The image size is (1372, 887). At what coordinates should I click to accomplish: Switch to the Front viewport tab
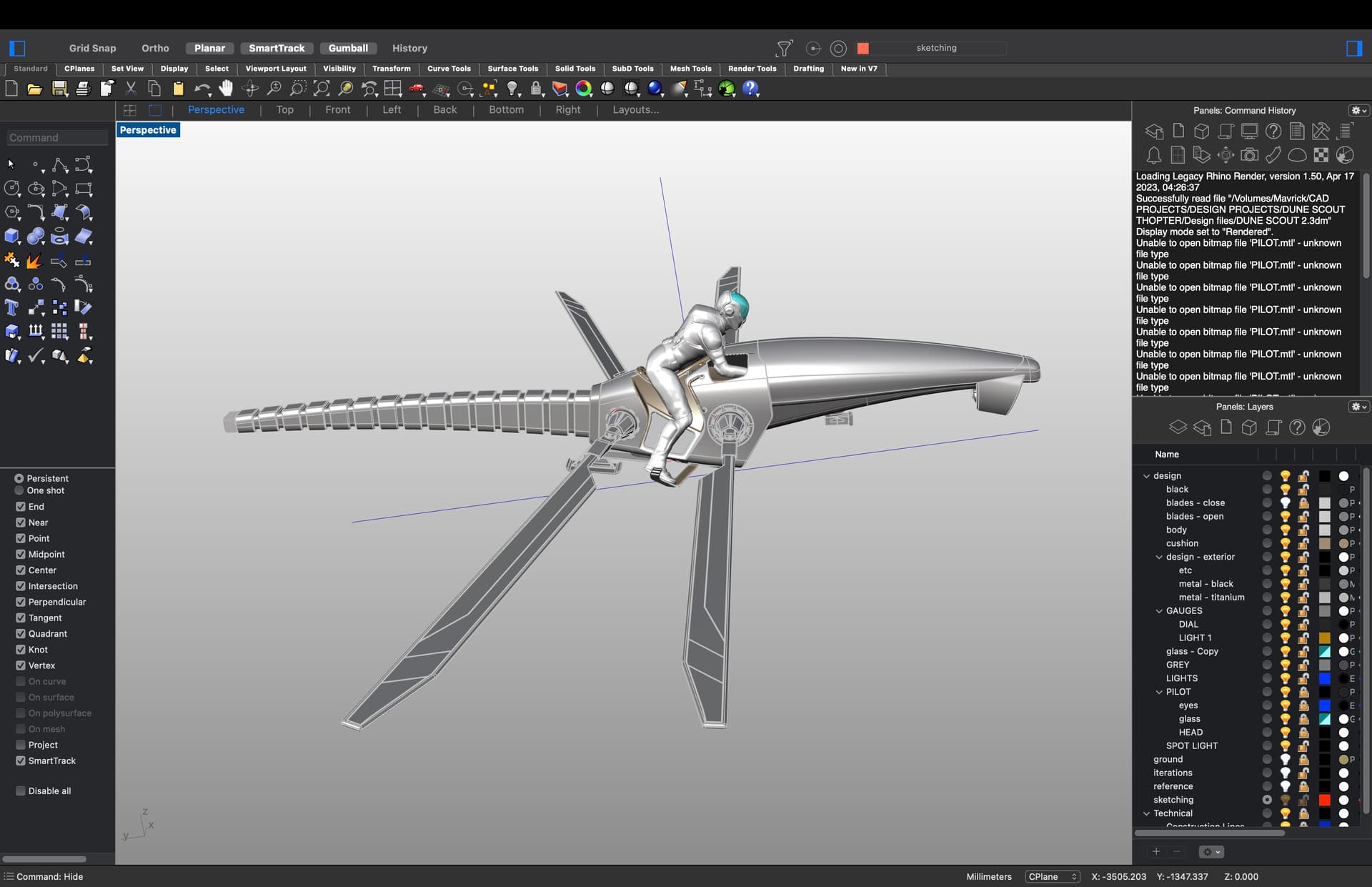click(337, 110)
